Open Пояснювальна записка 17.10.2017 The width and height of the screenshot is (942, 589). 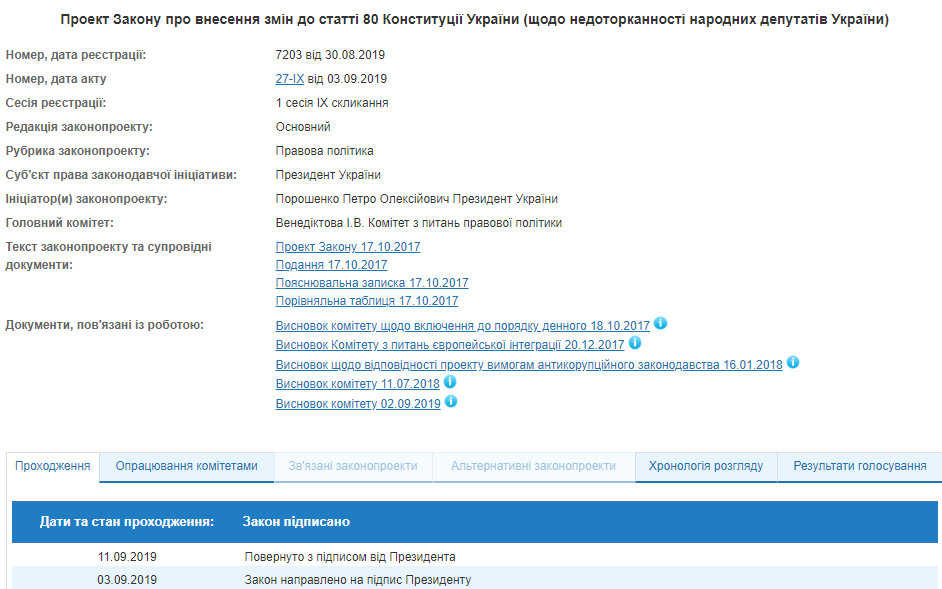[x=371, y=283]
